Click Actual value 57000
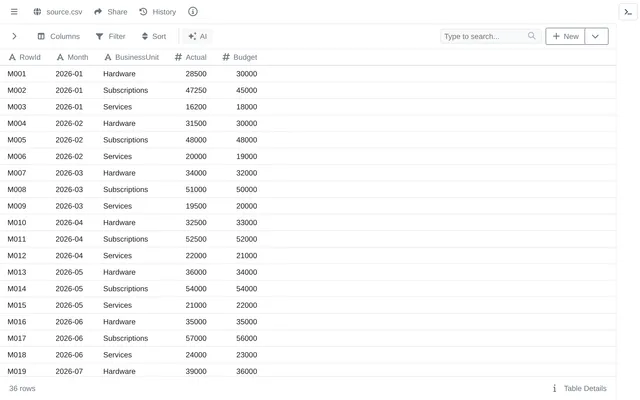The width and height of the screenshot is (640, 400). [x=196, y=338]
